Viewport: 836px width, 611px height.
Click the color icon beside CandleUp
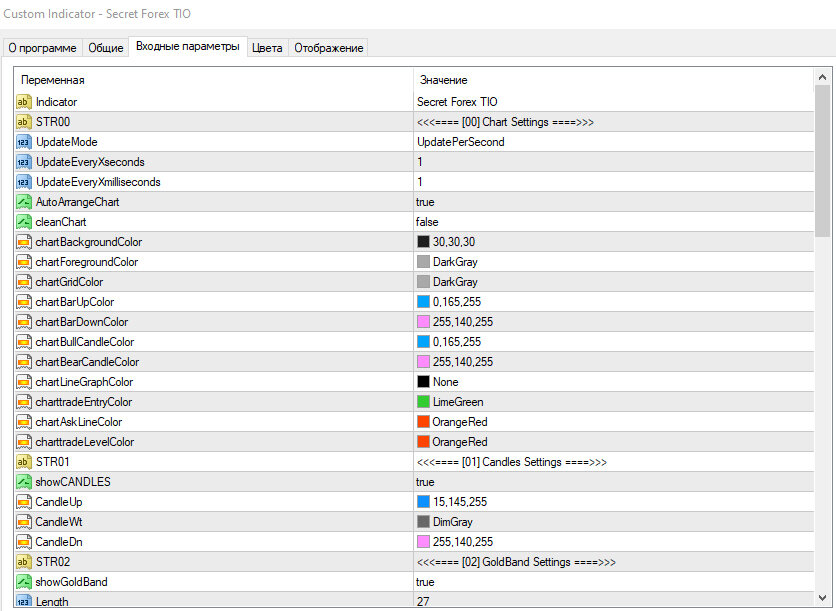pyautogui.click(x=23, y=502)
